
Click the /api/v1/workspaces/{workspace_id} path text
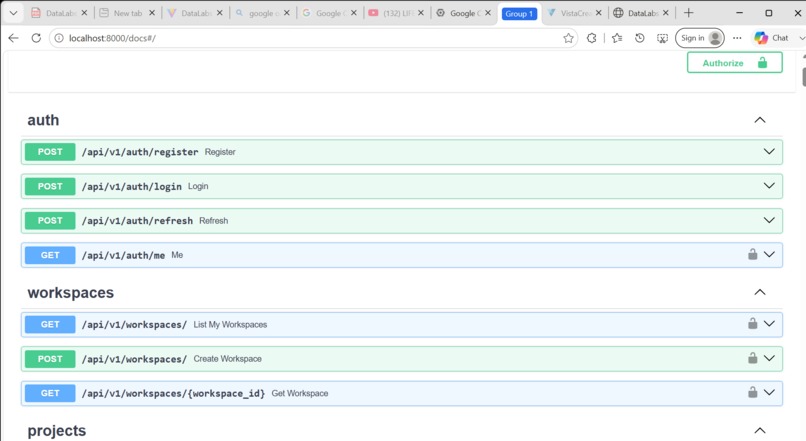(173, 394)
